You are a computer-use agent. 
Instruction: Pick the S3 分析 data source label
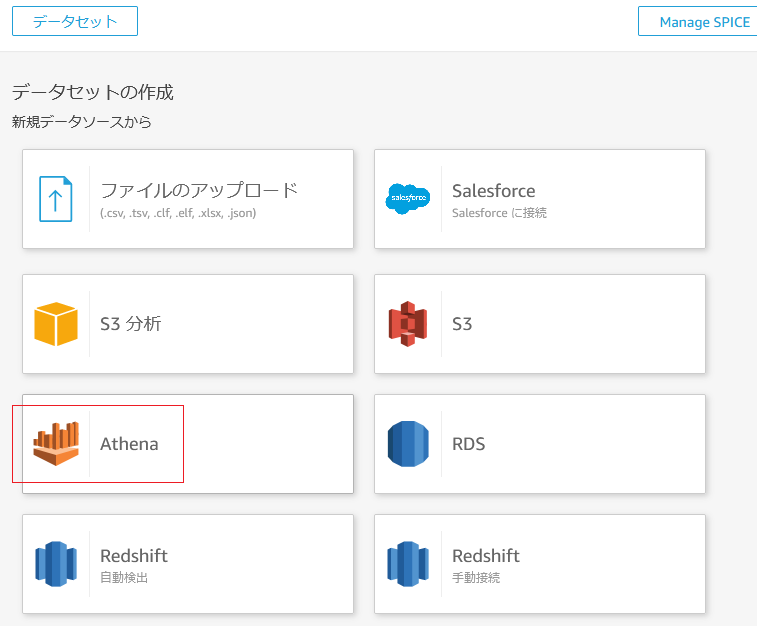click(131, 324)
